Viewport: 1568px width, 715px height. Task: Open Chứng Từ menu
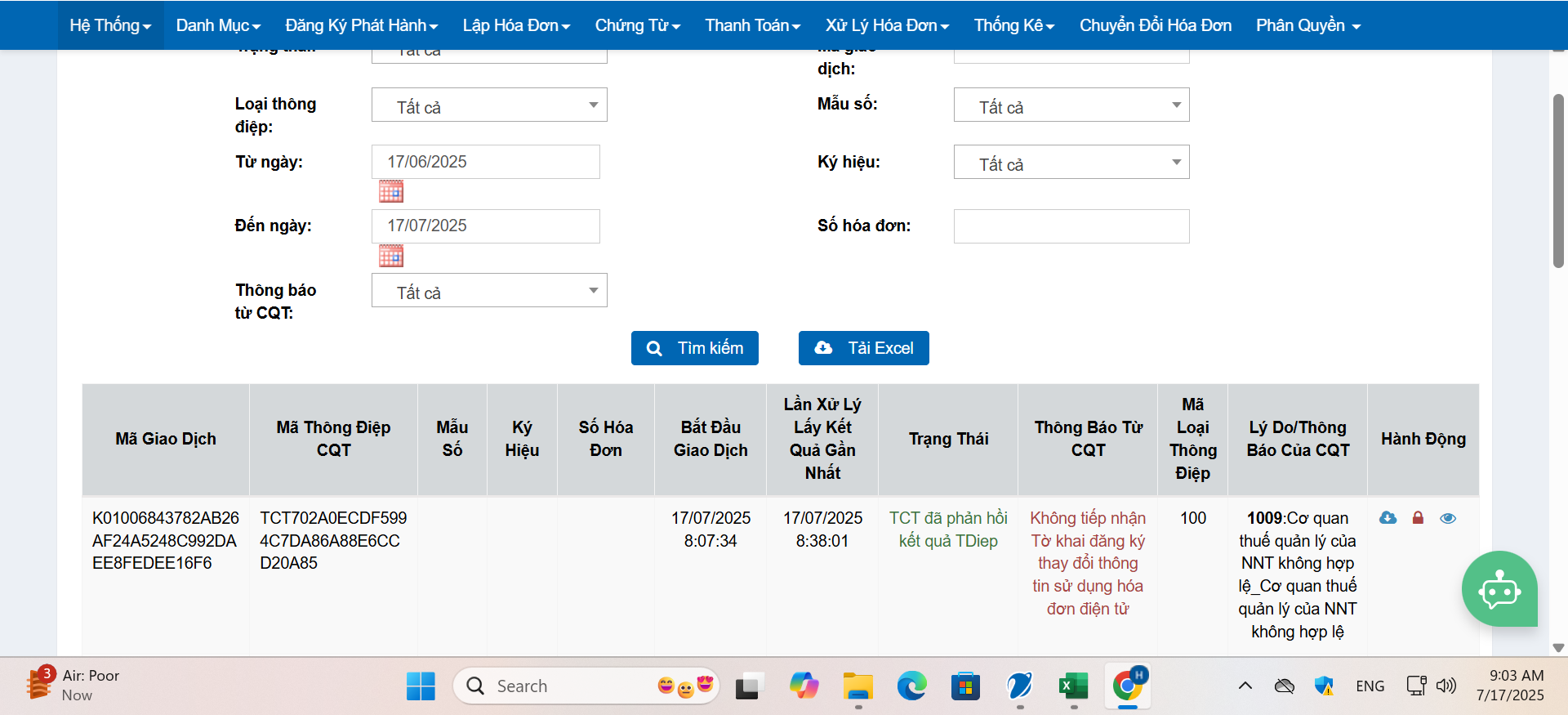click(638, 25)
